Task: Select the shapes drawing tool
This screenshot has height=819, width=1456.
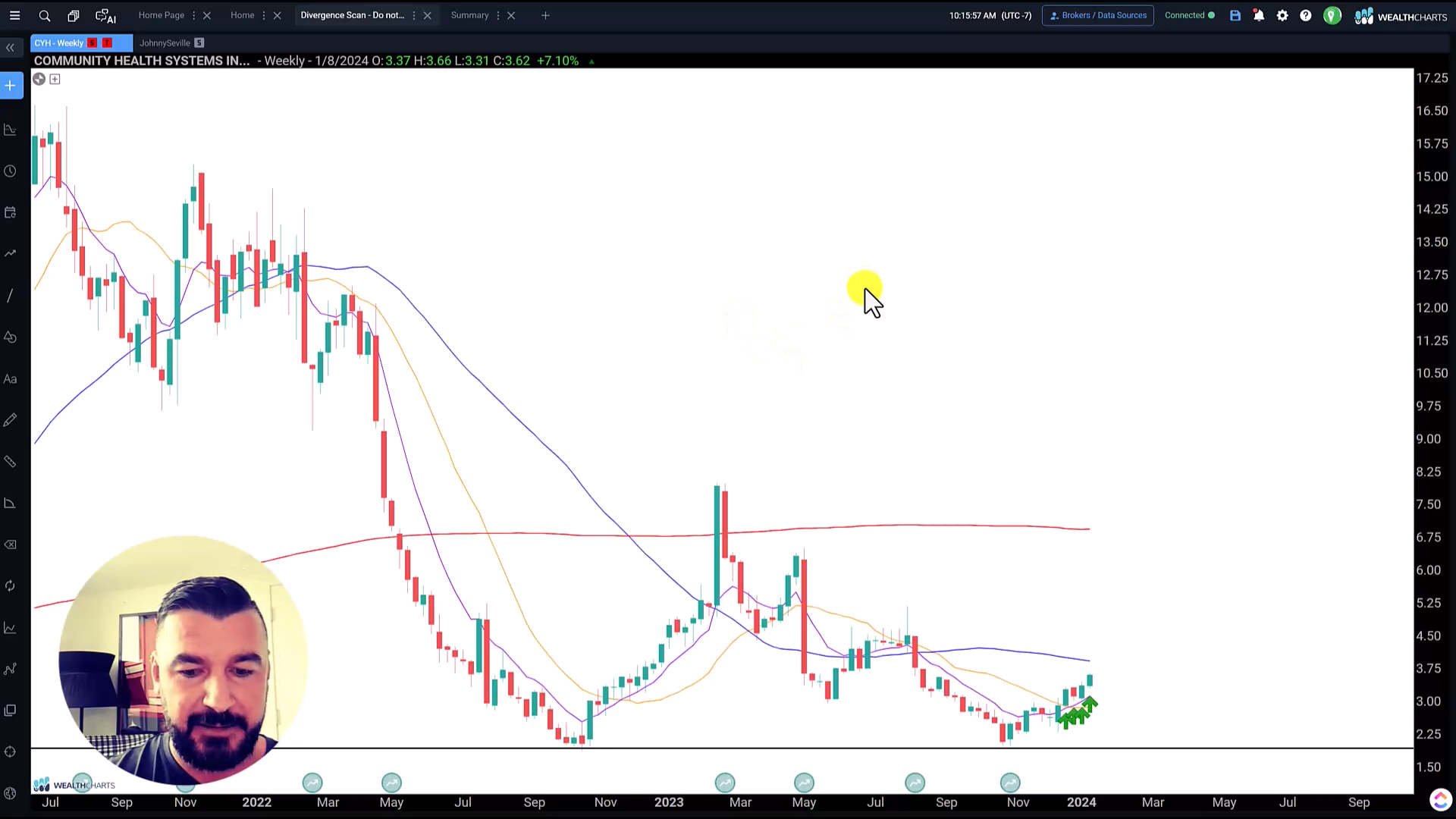Action: pyautogui.click(x=11, y=337)
